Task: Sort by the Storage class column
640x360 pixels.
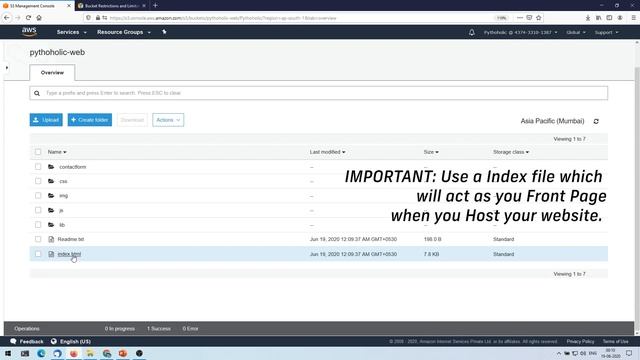Action: tap(511, 152)
